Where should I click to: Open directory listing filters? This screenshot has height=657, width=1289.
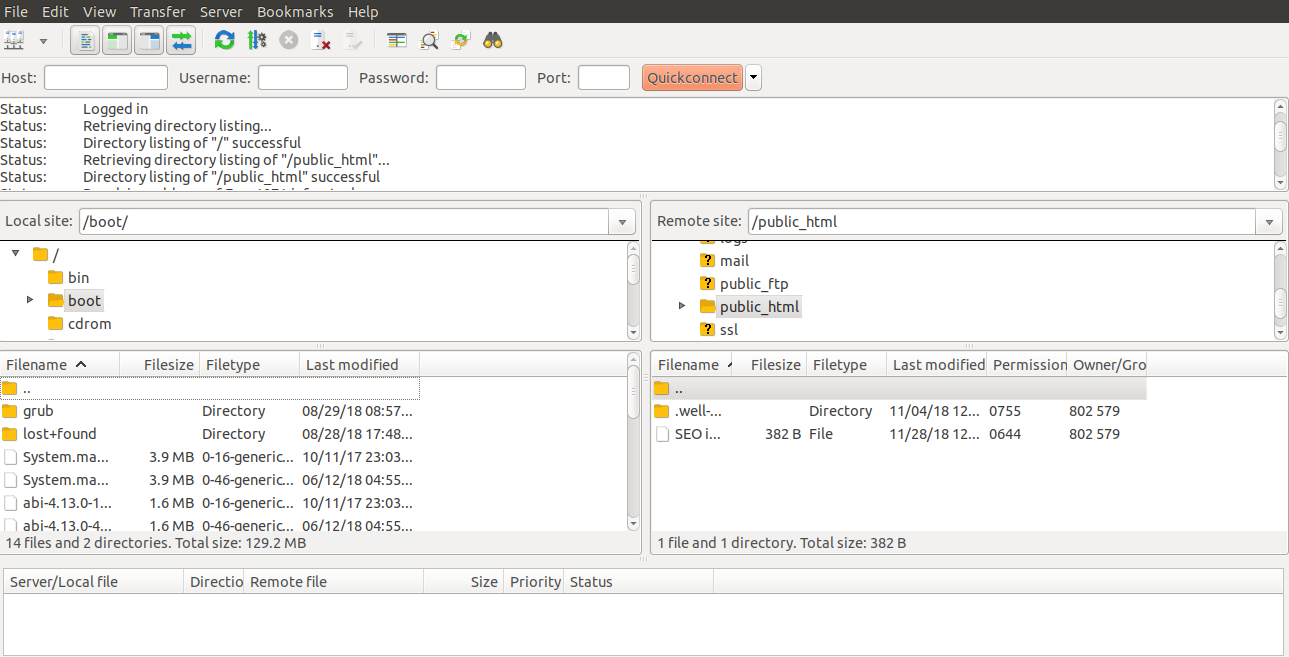(396, 40)
